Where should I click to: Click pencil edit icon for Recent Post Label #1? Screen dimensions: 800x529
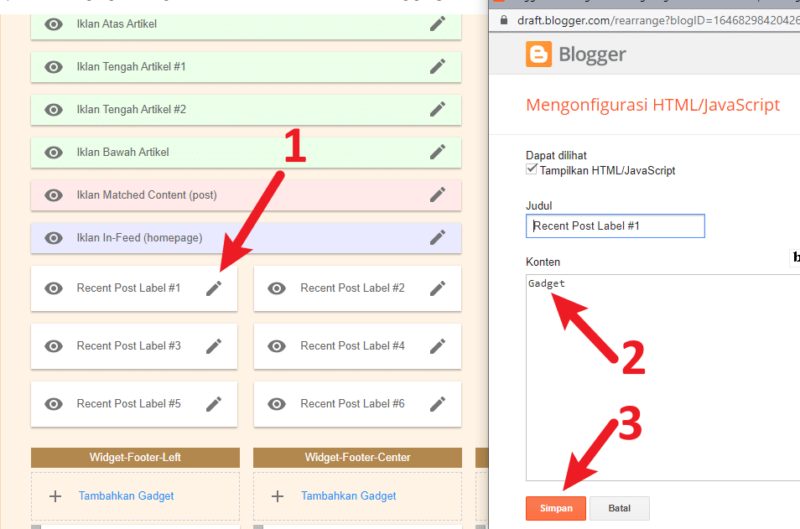tap(214, 288)
